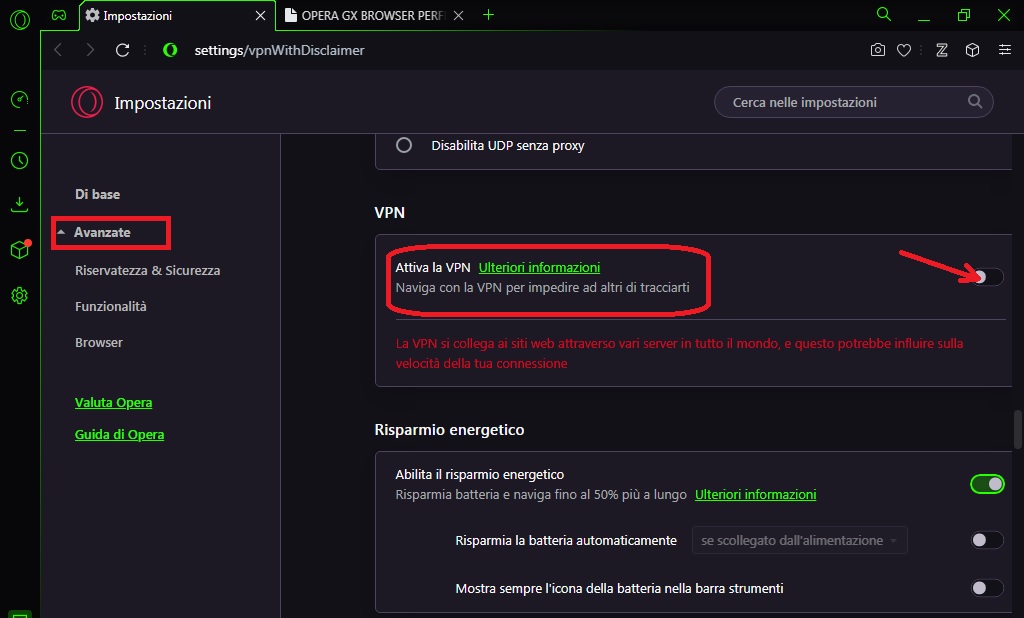Add page to bookmarks with heart icon

coord(904,50)
